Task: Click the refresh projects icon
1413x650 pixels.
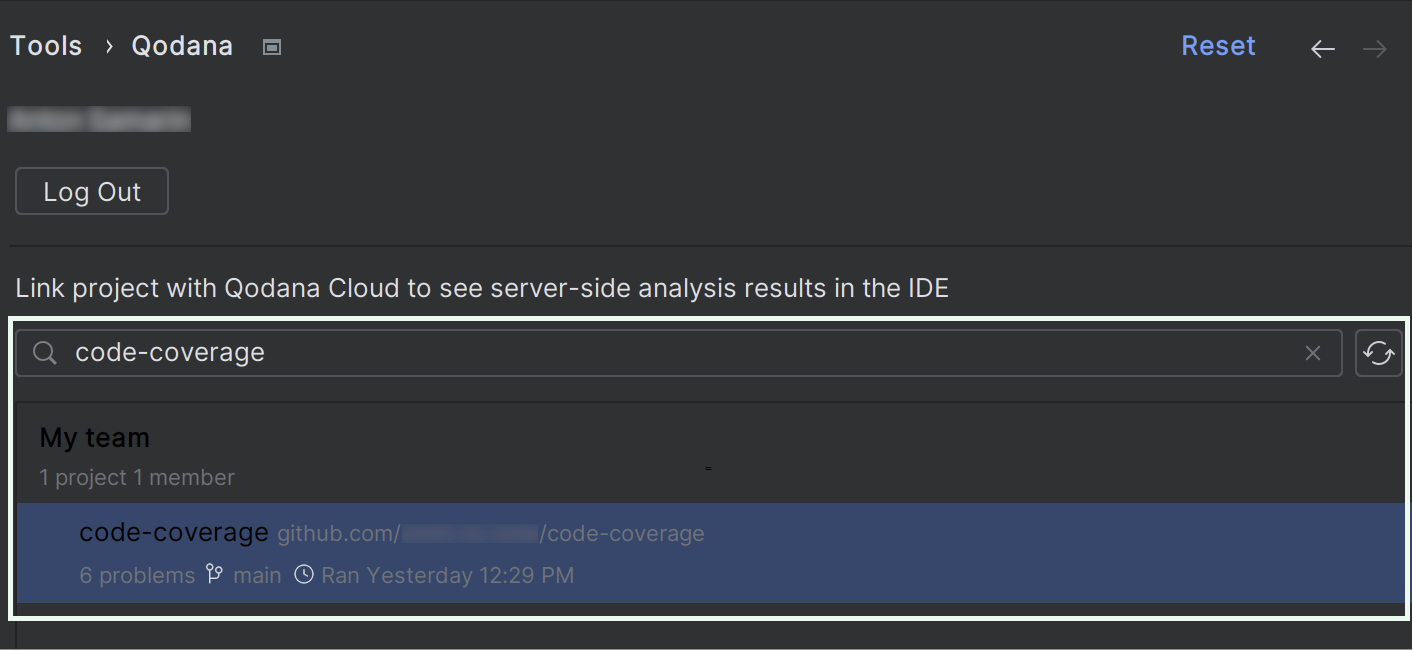Action: [1378, 353]
